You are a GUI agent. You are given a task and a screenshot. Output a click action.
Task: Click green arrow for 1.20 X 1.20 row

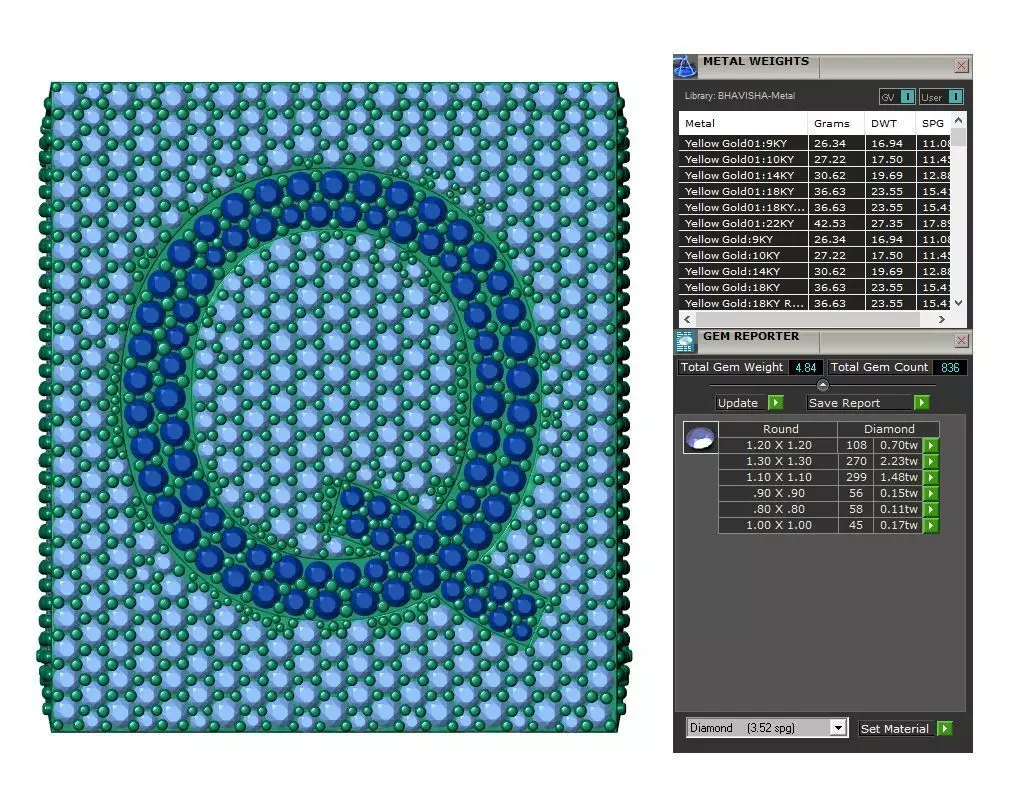pyautogui.click(x=930, y=445)
